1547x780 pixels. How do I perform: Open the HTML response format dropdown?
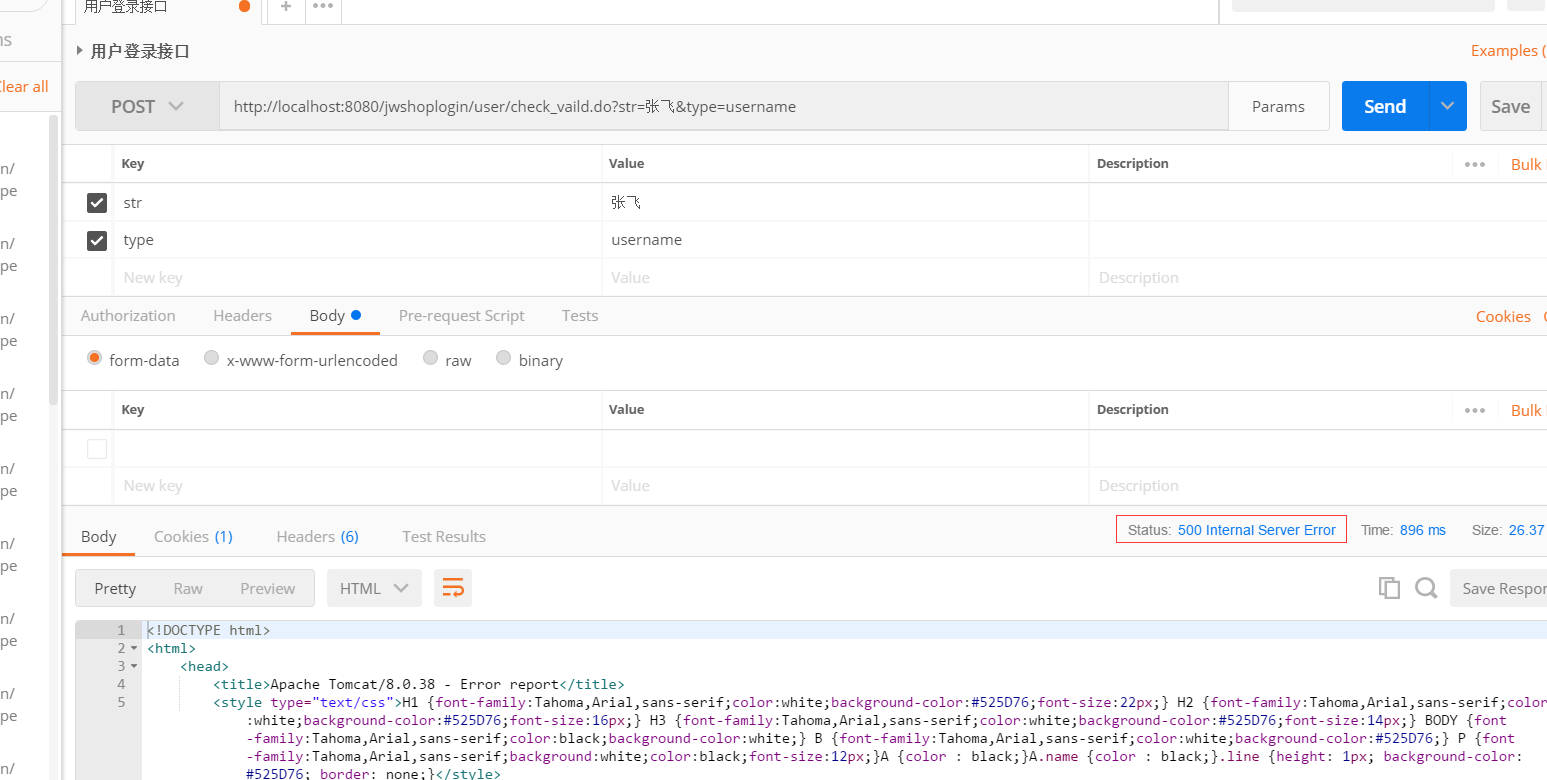click(374, 588)
